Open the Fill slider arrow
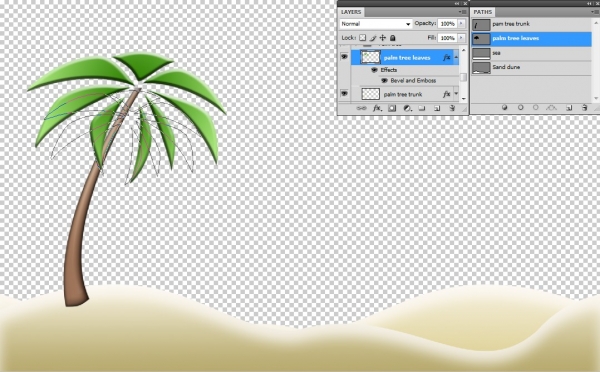This screenshot has height=372, width=600. [x=461, y=38]
